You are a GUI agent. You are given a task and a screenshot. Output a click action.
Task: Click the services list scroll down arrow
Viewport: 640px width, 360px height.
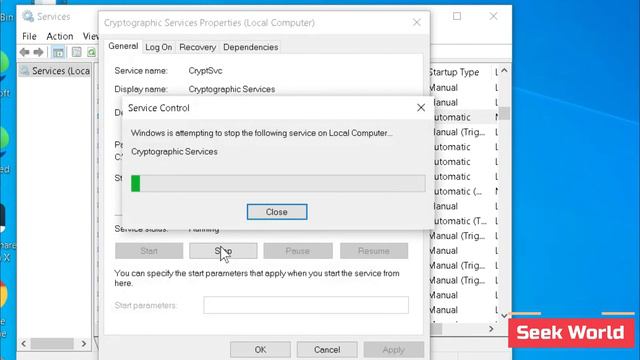point(504,316)
